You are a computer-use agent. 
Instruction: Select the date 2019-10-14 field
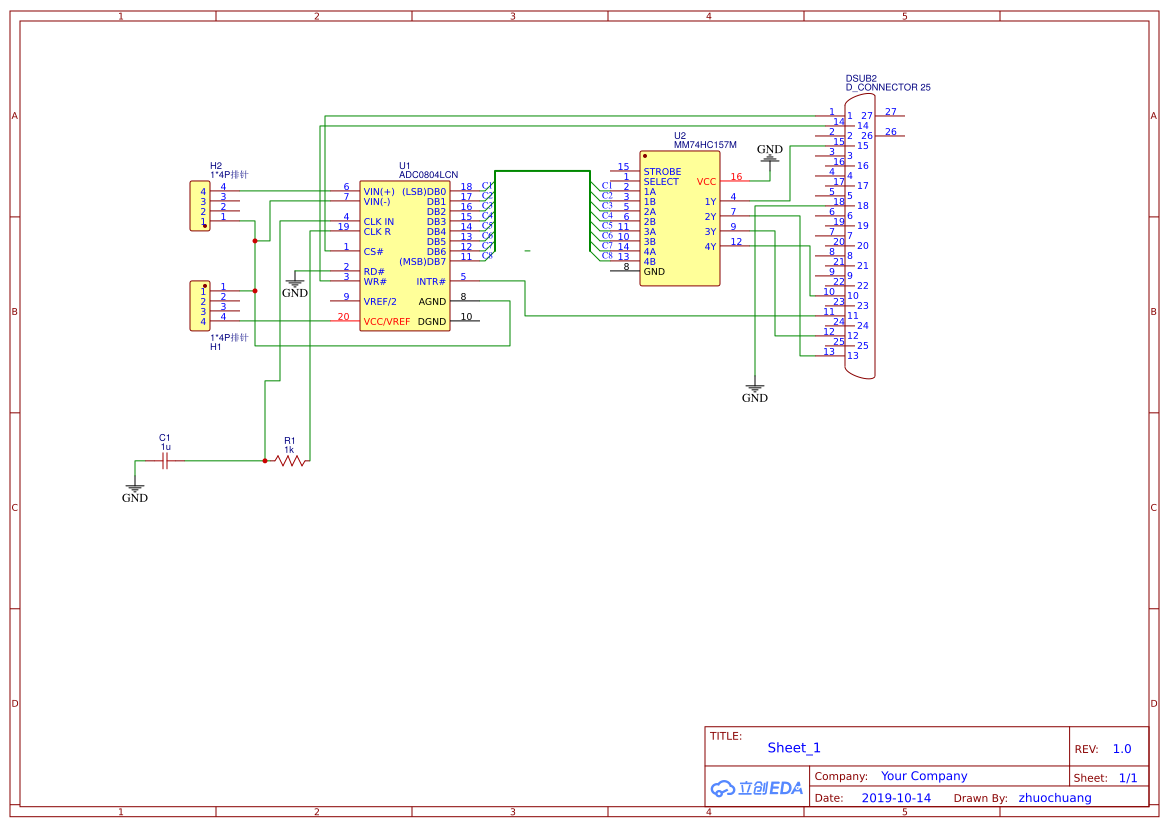pos(896,798)
